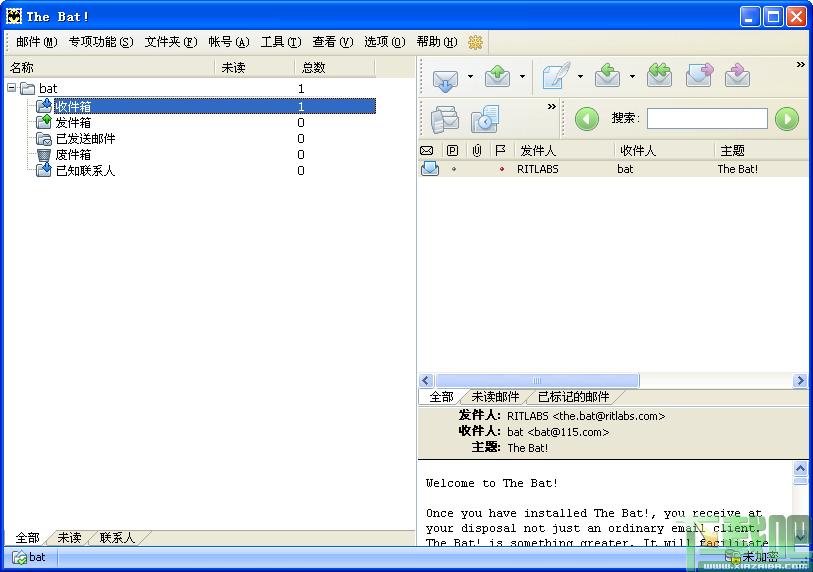Image resolution: width=813 pixels, height=572 pixels.
Task: Toggle the parked dot on RITLABS message
Action: (454, 169)
